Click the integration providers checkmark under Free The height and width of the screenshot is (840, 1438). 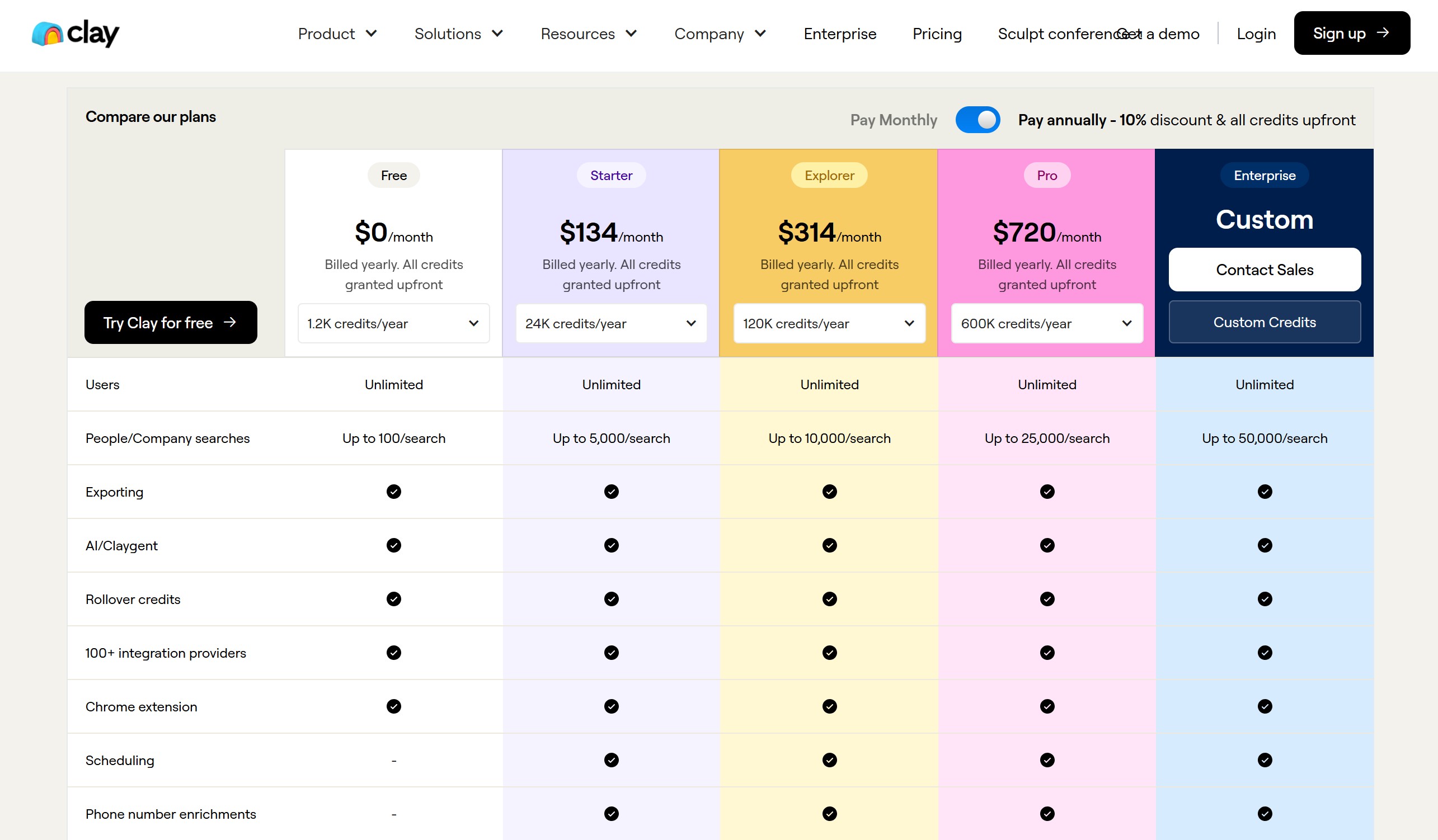[394, 653]
